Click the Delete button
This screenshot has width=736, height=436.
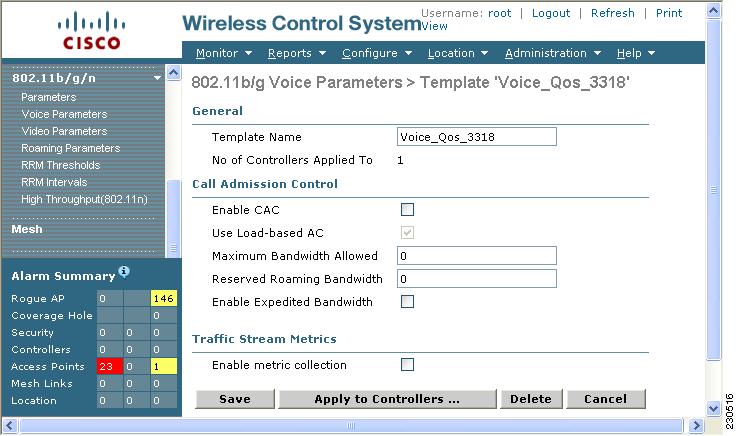(531, 399)
